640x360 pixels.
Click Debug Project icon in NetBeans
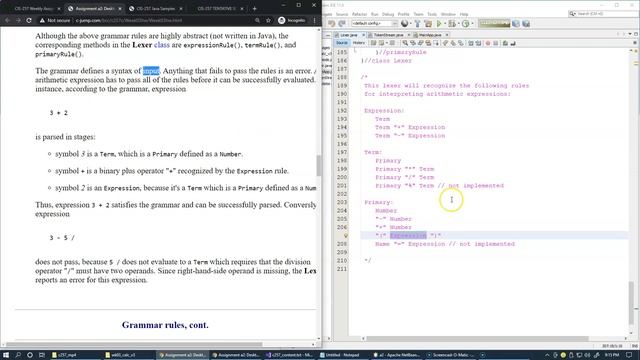tap(451, 24)
